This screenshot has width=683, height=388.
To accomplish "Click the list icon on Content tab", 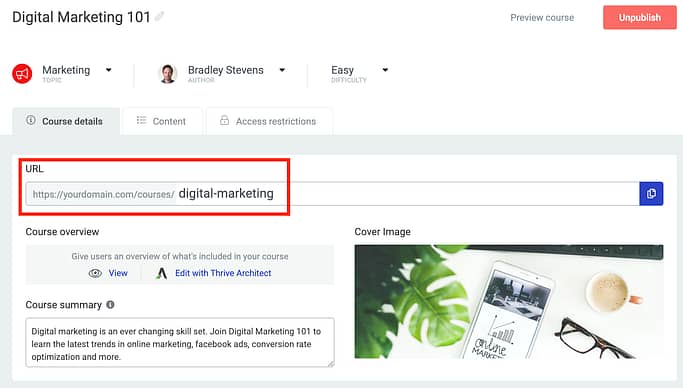I will coord(141,120).
